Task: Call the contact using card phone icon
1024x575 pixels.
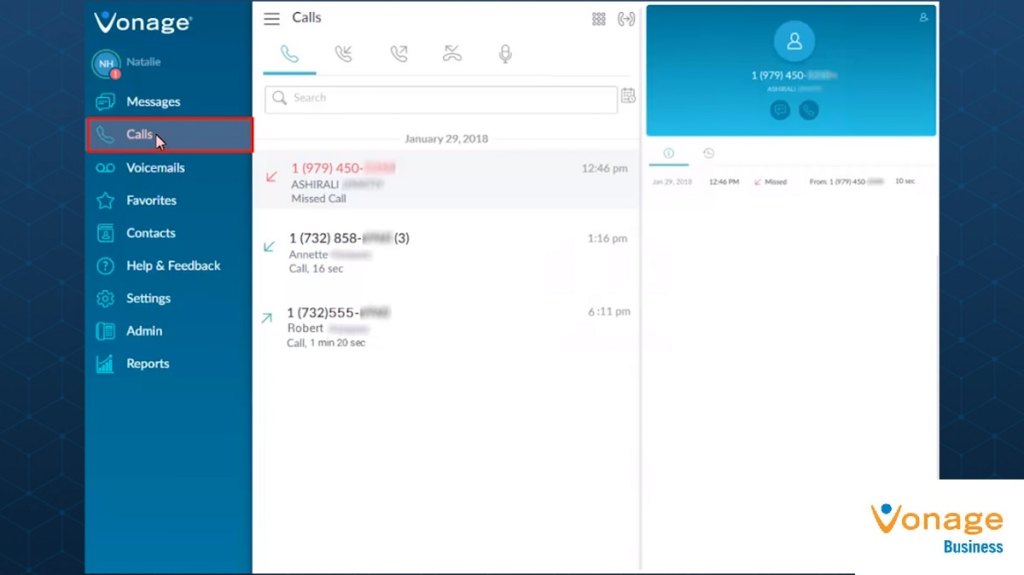Action: pyautogui.click(x=808, y=111)
